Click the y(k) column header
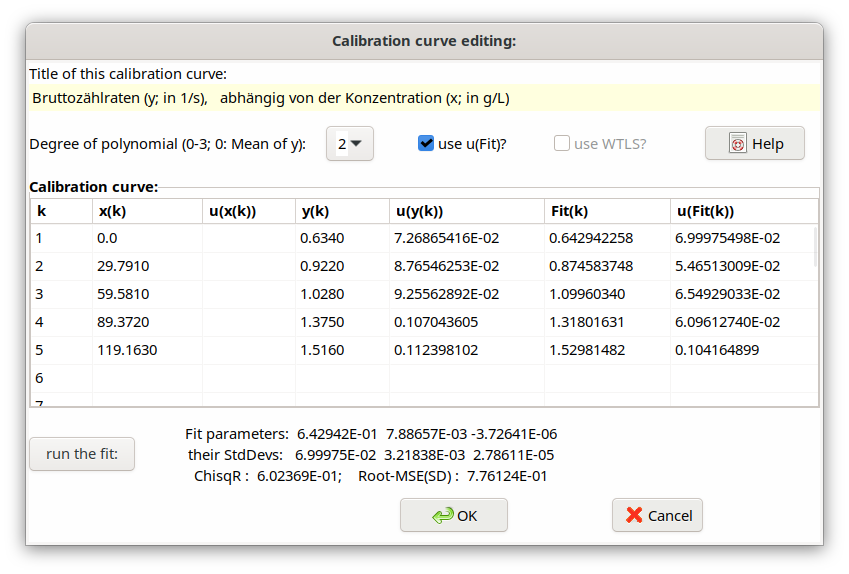849x574 pixels. point(342,211)
